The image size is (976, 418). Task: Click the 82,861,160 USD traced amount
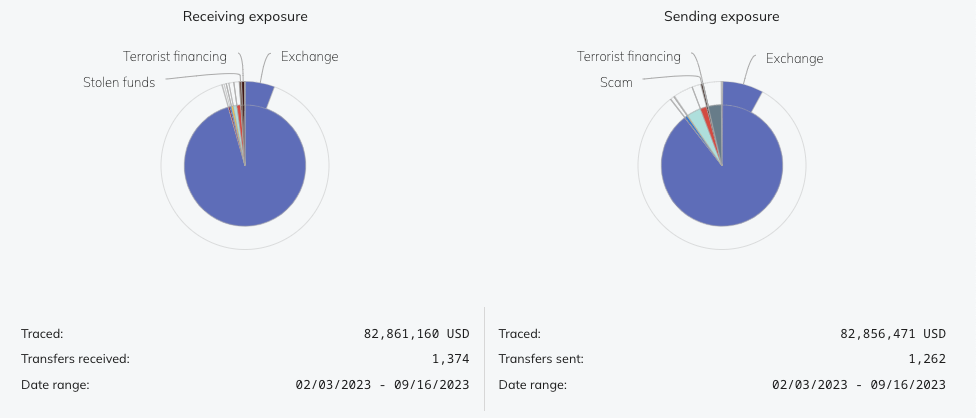click(416, 334)
